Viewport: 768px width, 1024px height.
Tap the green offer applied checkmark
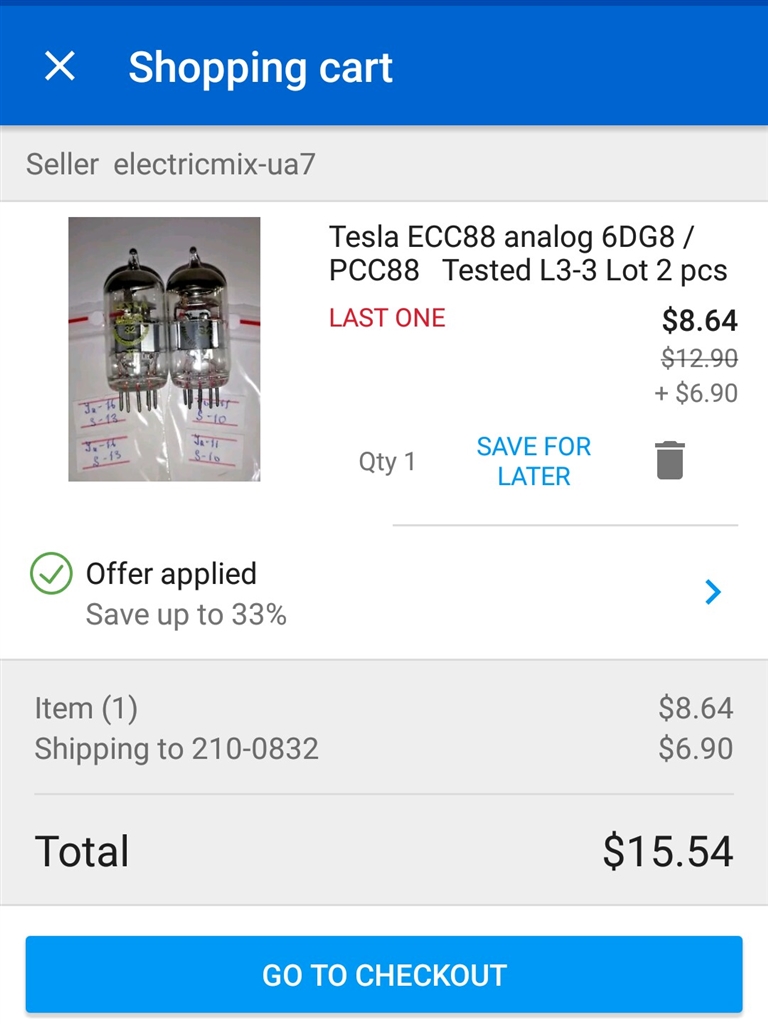pos(51,574)
